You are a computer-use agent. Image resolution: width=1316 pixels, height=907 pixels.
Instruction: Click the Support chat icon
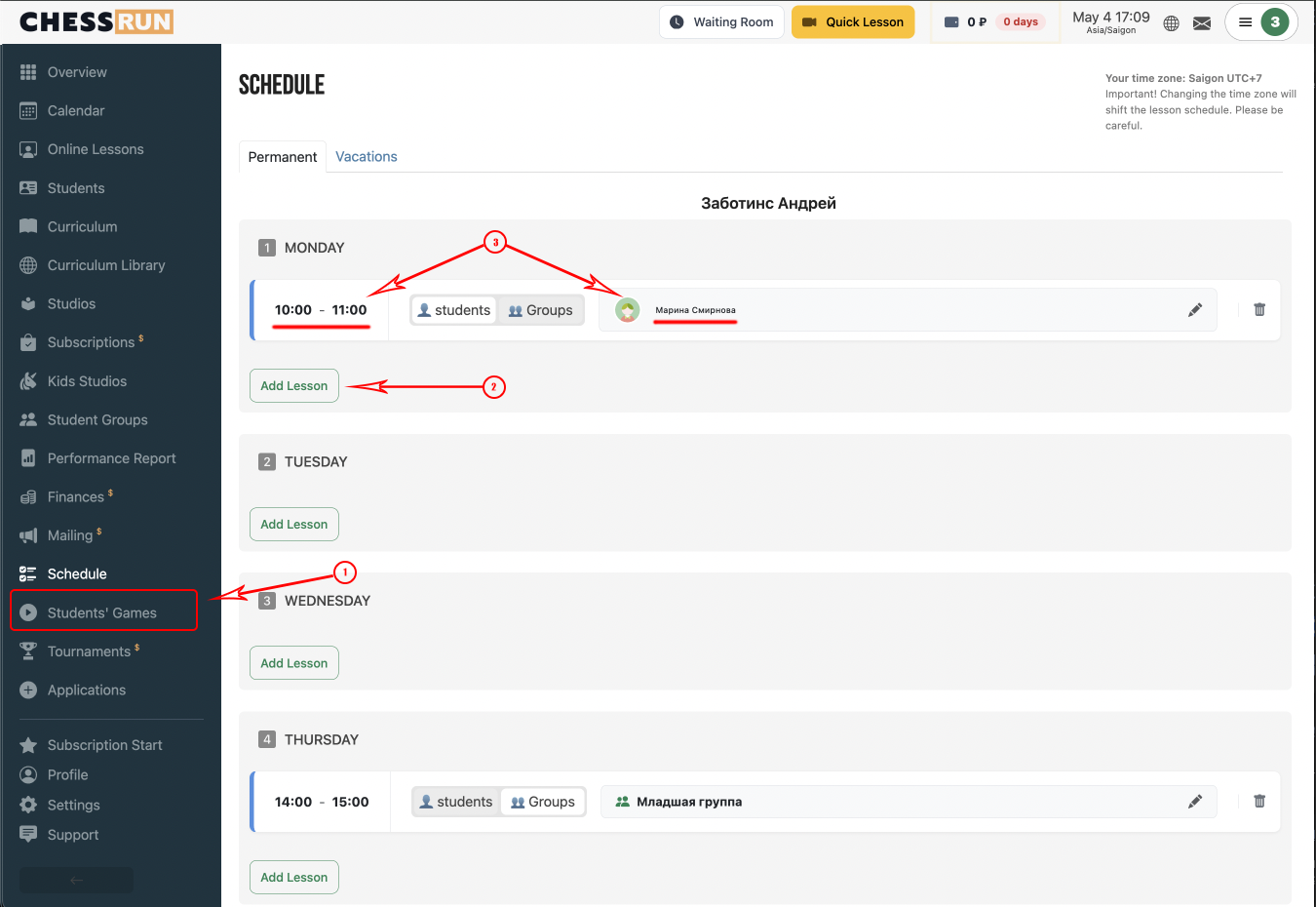click(x=28, y=835)
